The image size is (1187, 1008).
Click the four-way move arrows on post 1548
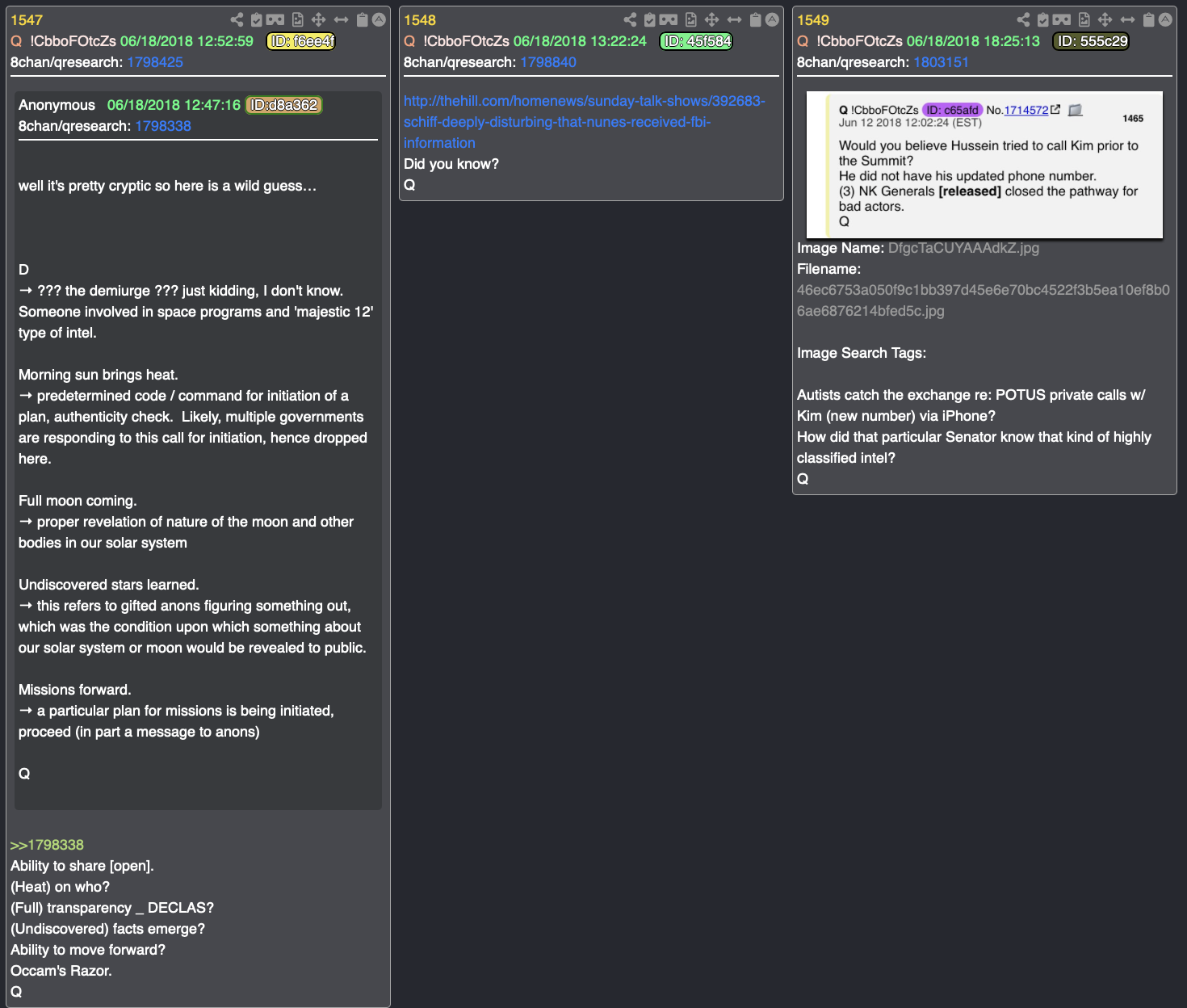(711, 19)
